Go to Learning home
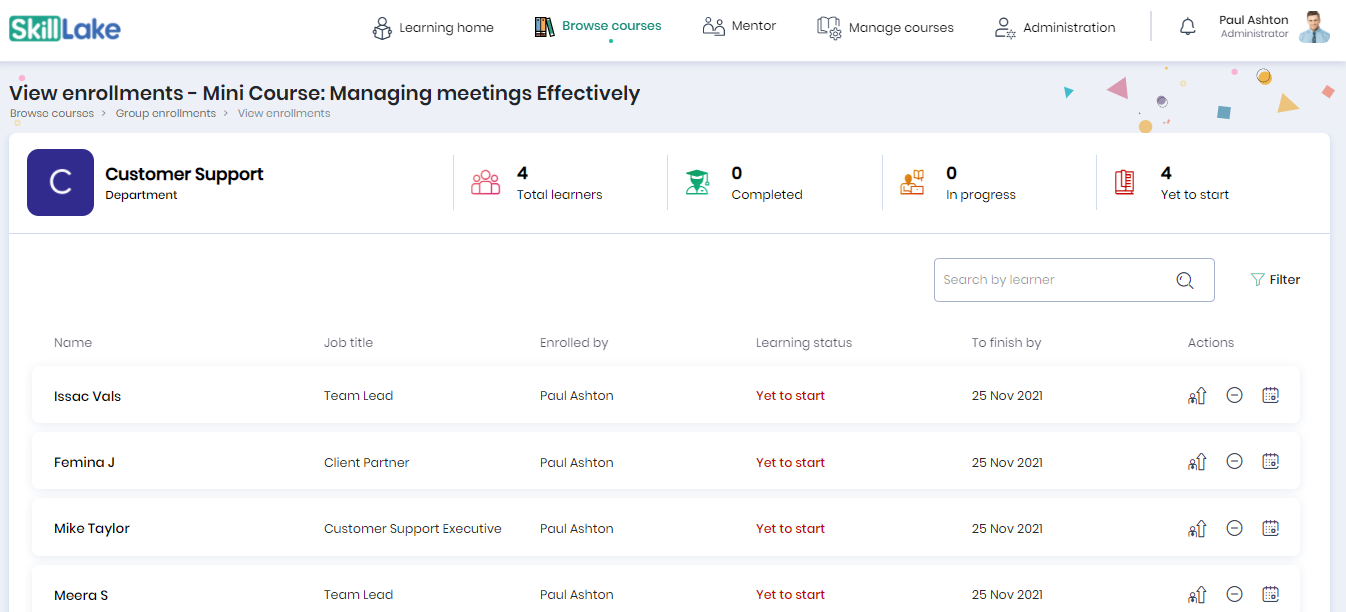The height and width of the screenshot is (612, 1346). [x=446, y=28]
